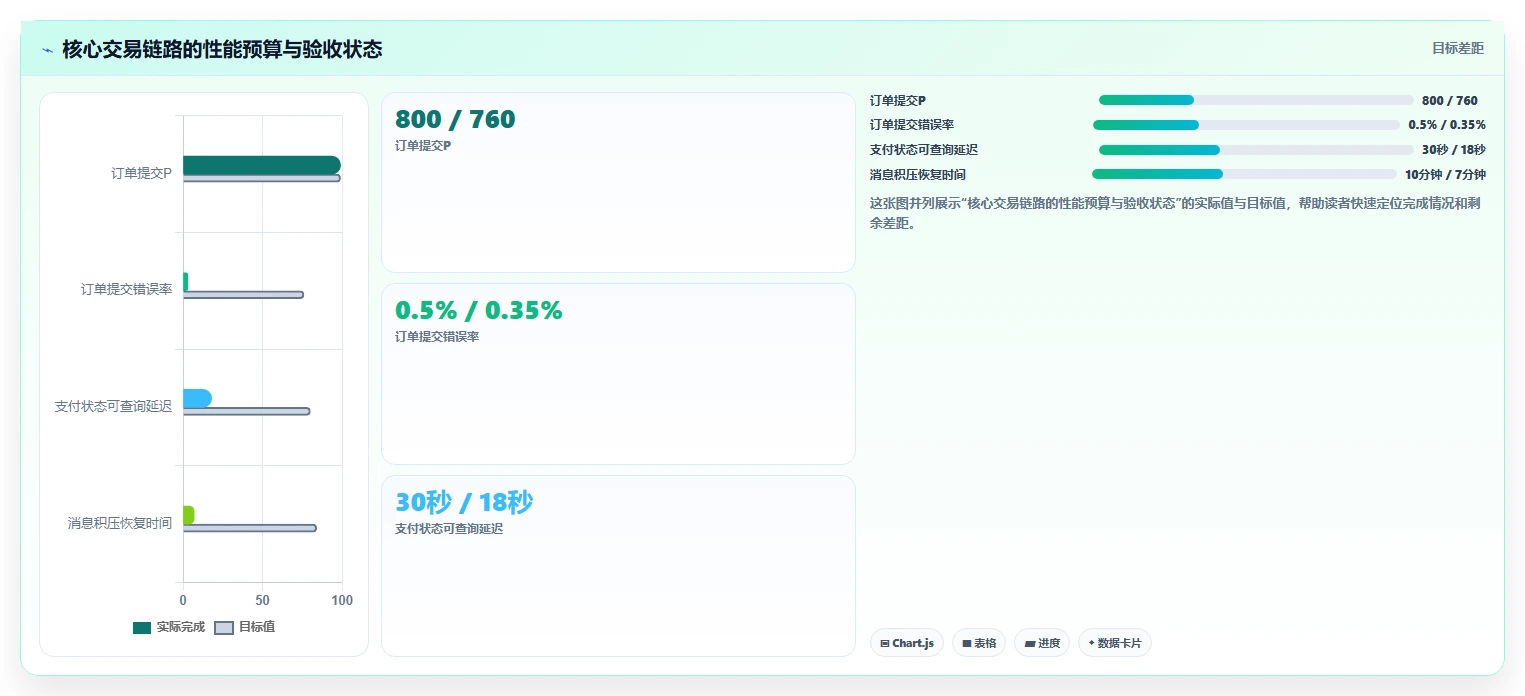Click the 进度 tag chip
Screen dimensions: 1525x696
[1042, 643]
